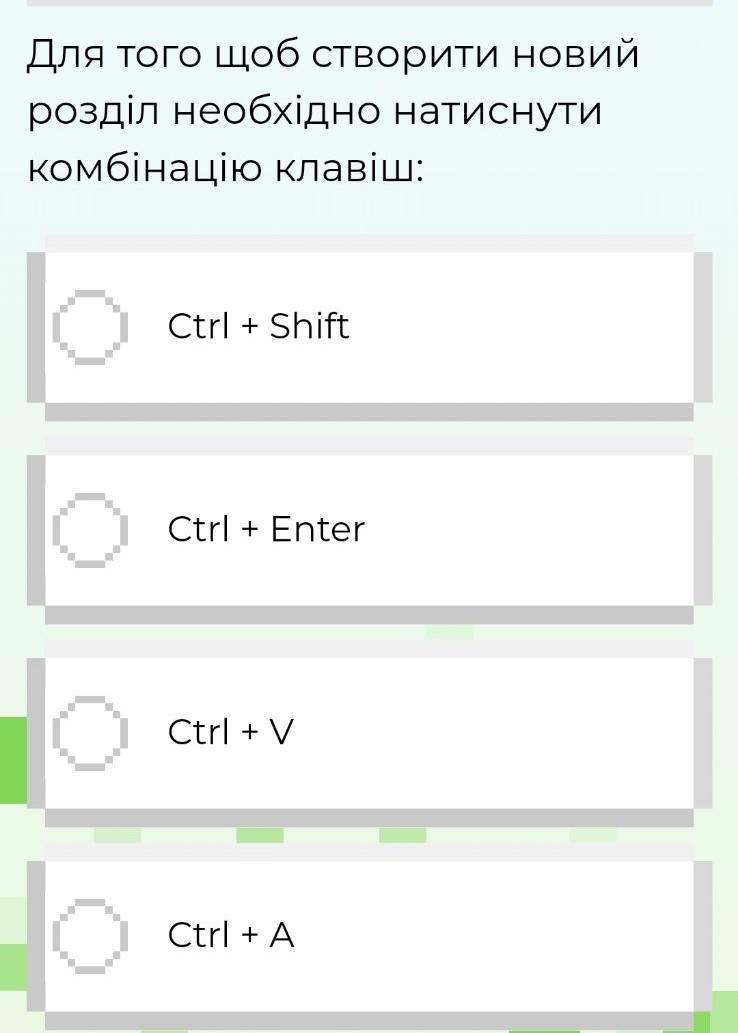Click the green block beside the Ctrl + V card
This screenshot has height=1033, width=738.
point(12,760)
